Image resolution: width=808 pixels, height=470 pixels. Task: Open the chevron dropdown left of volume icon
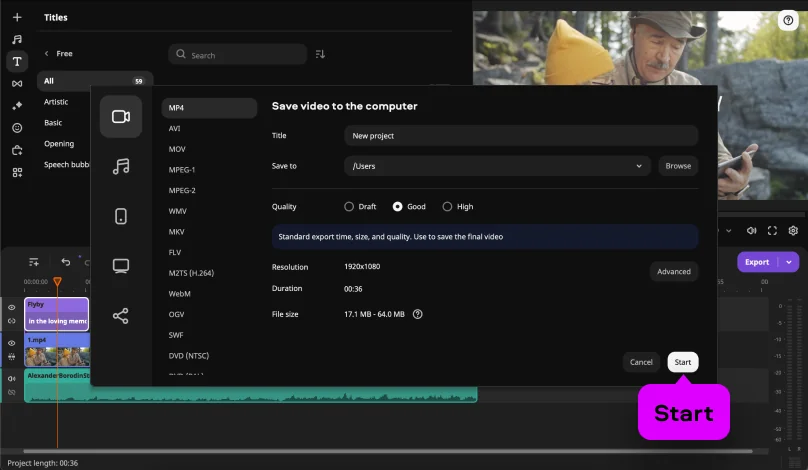tap(729, 230)
